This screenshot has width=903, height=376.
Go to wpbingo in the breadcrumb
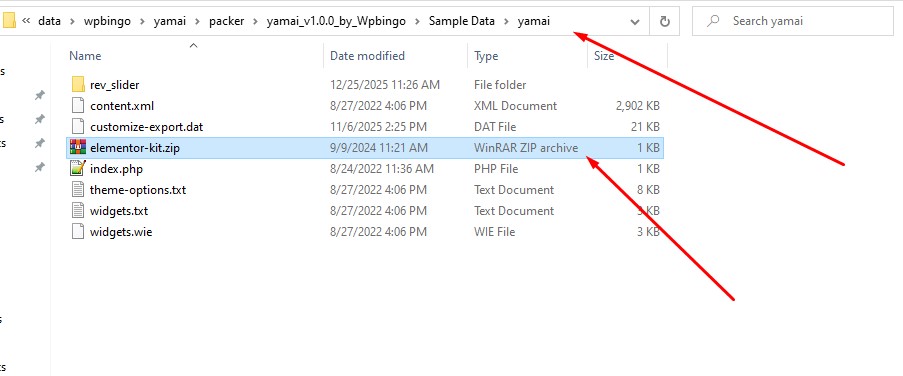pyautogui.click(x=107, y=22)
